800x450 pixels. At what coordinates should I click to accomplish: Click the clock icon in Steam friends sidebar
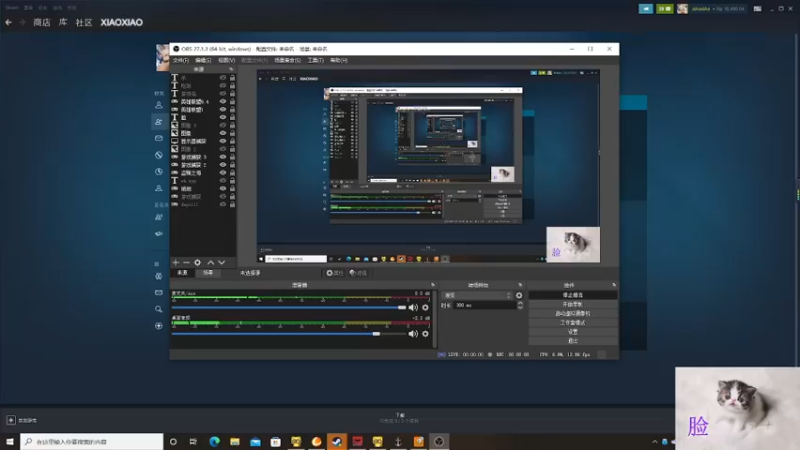click(x=159, y=171)
